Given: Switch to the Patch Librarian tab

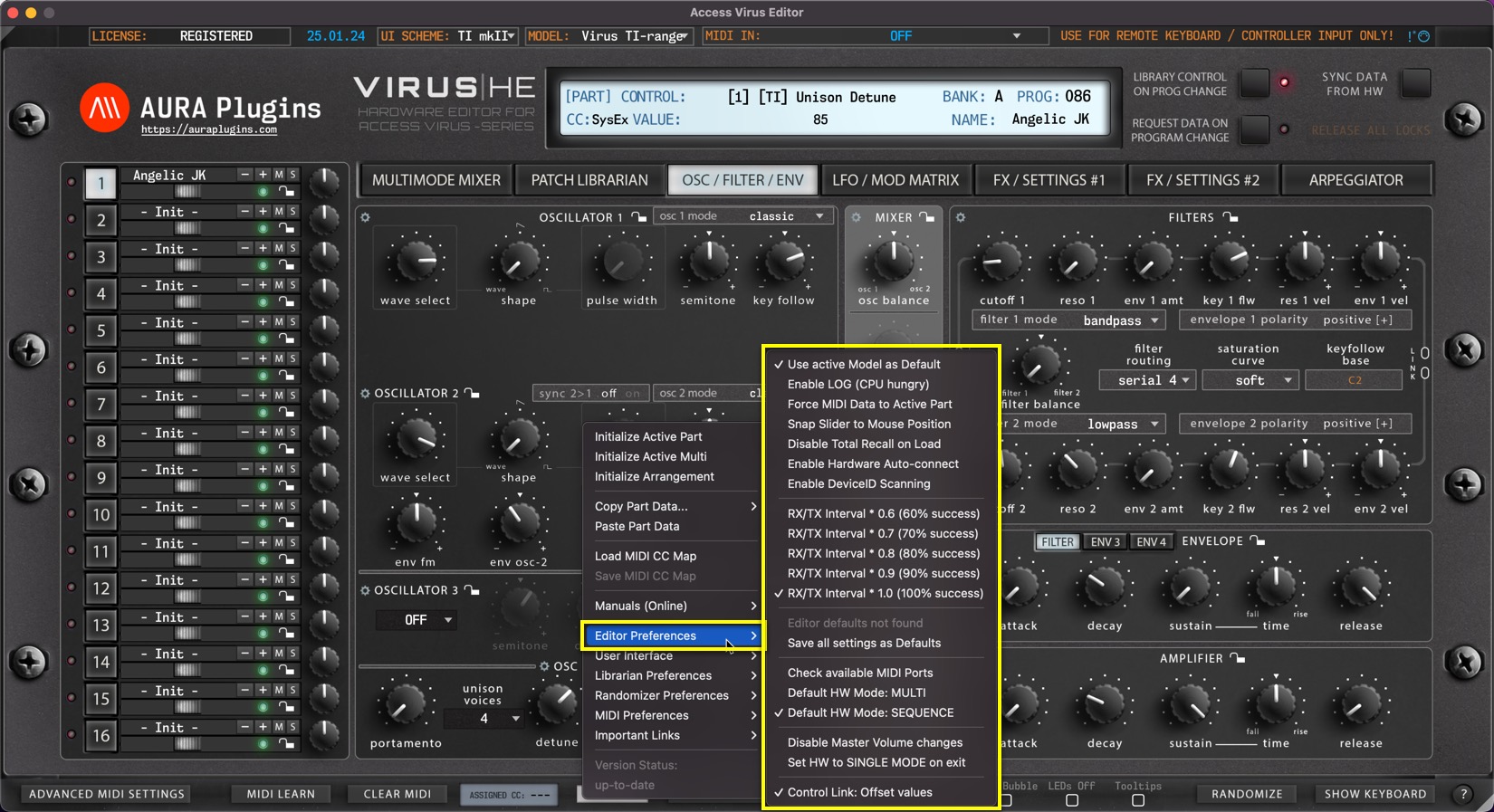Looking at the screenshot, I should 589,180.
